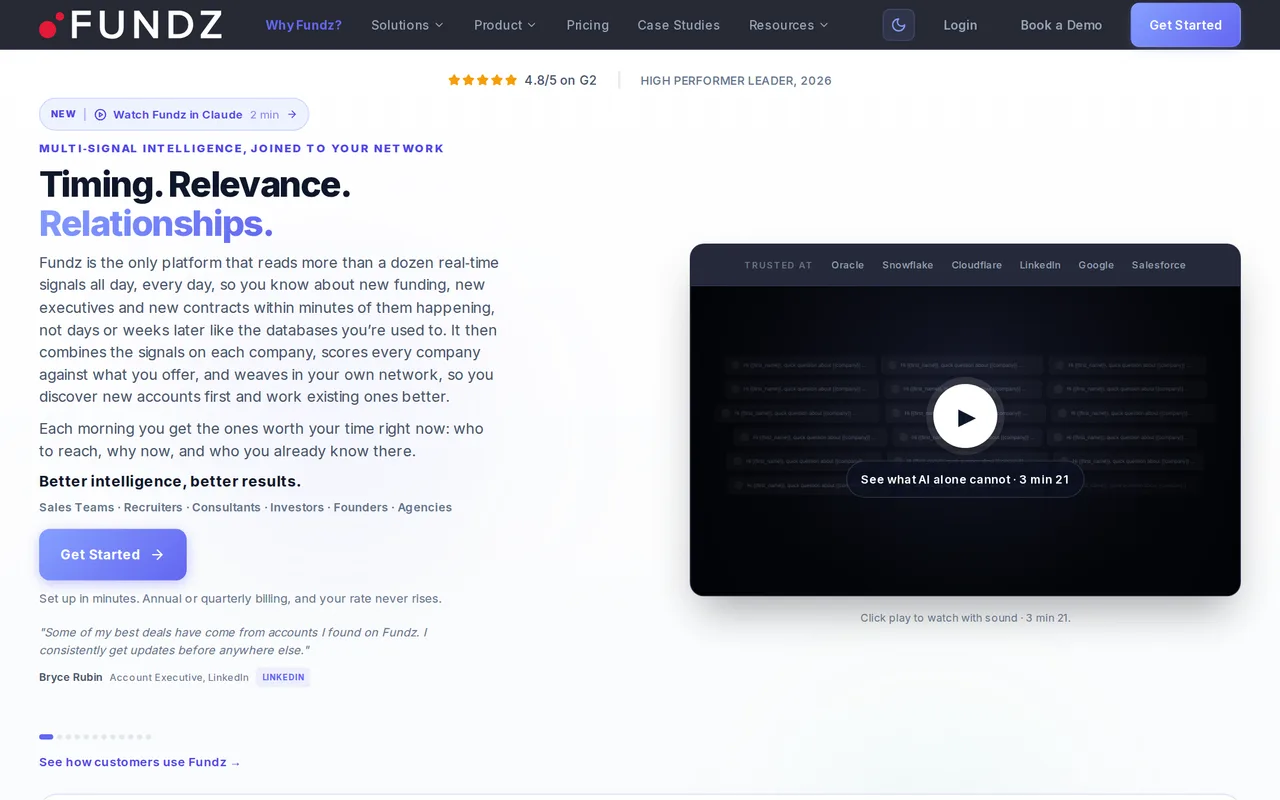This screenshot has height=800, width=1280.
Task: Click the Bryce Rubin testimonial name
Action: pos(71,677)
